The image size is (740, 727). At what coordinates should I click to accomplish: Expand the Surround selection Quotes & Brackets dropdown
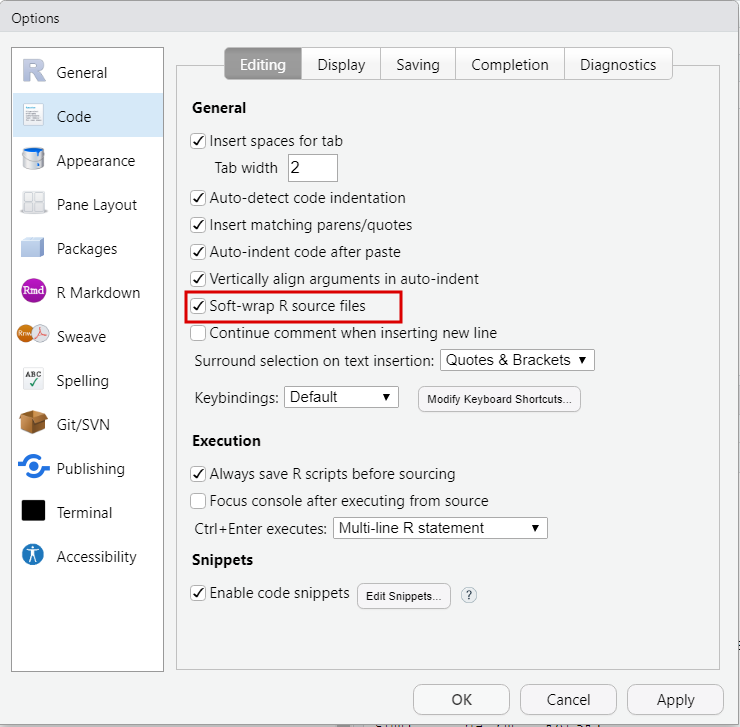coord(517,360)
